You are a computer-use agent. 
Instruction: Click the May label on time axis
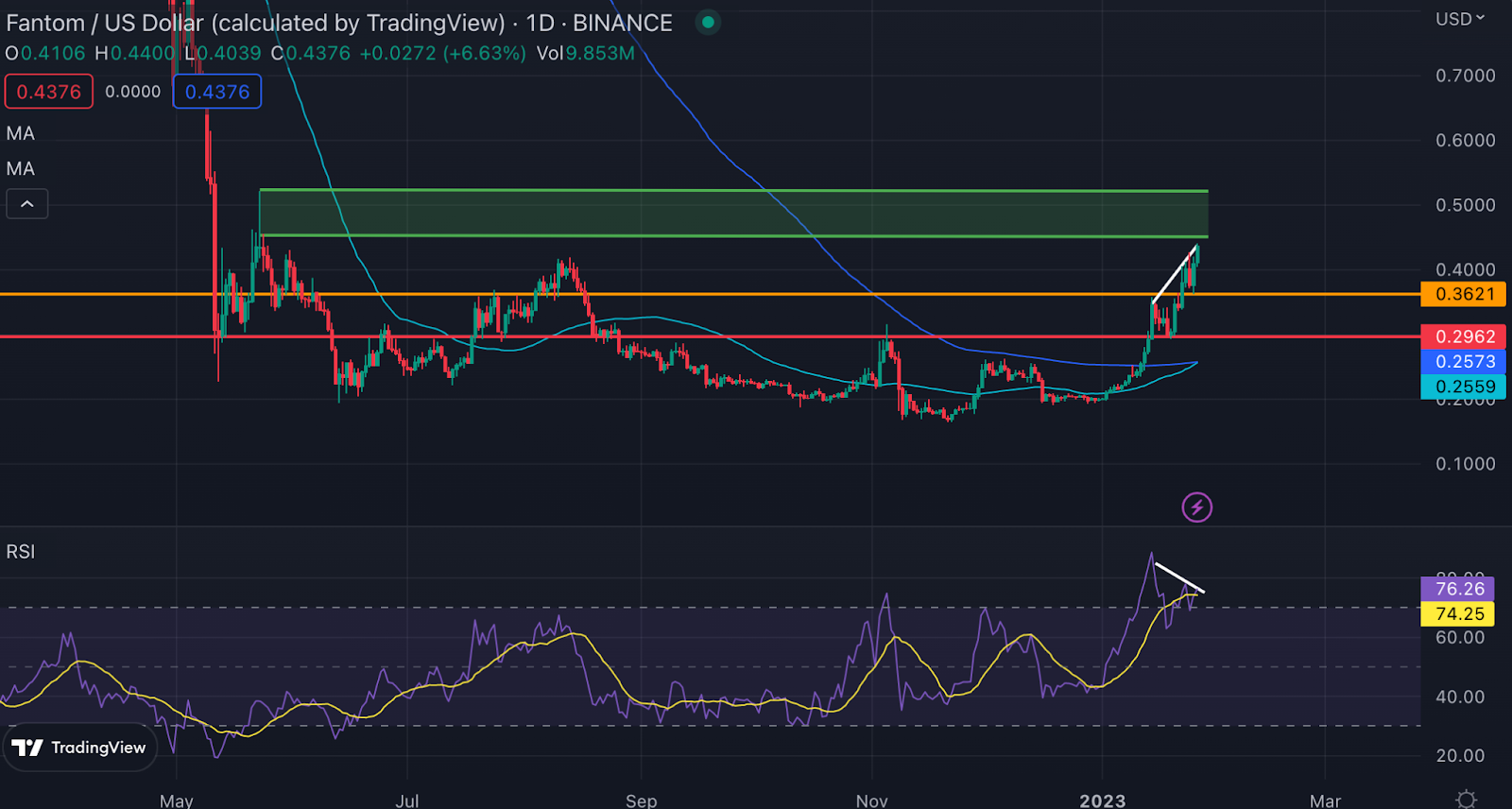pyautogui.click(x=177, y=800)
